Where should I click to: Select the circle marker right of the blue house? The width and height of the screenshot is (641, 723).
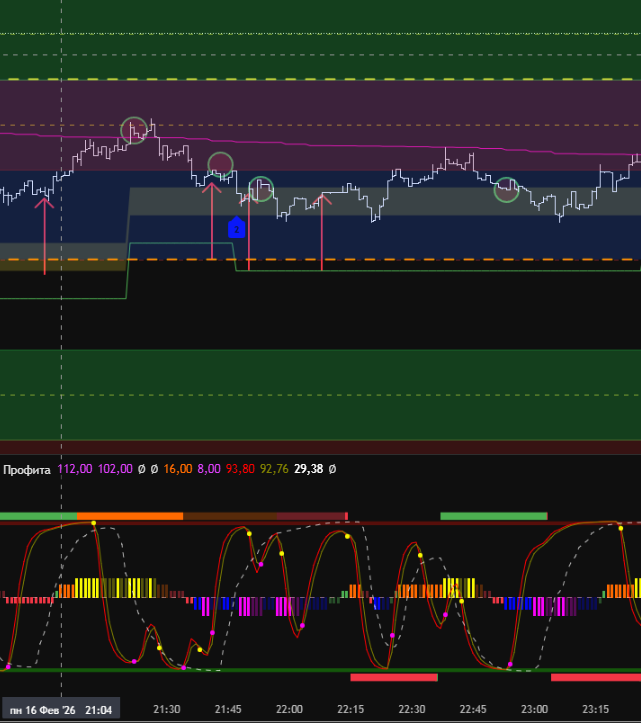click(261, 188)
